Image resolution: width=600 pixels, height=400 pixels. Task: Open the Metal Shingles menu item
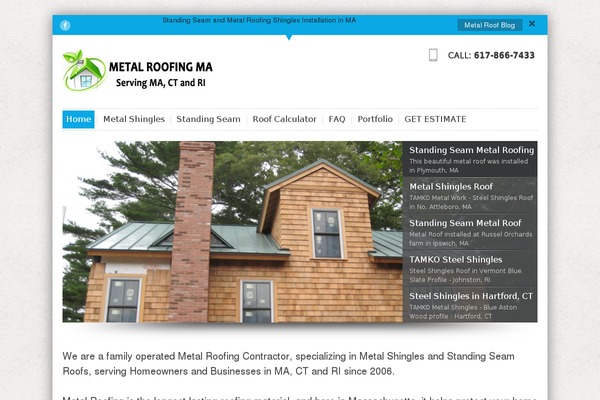point(134,119)
